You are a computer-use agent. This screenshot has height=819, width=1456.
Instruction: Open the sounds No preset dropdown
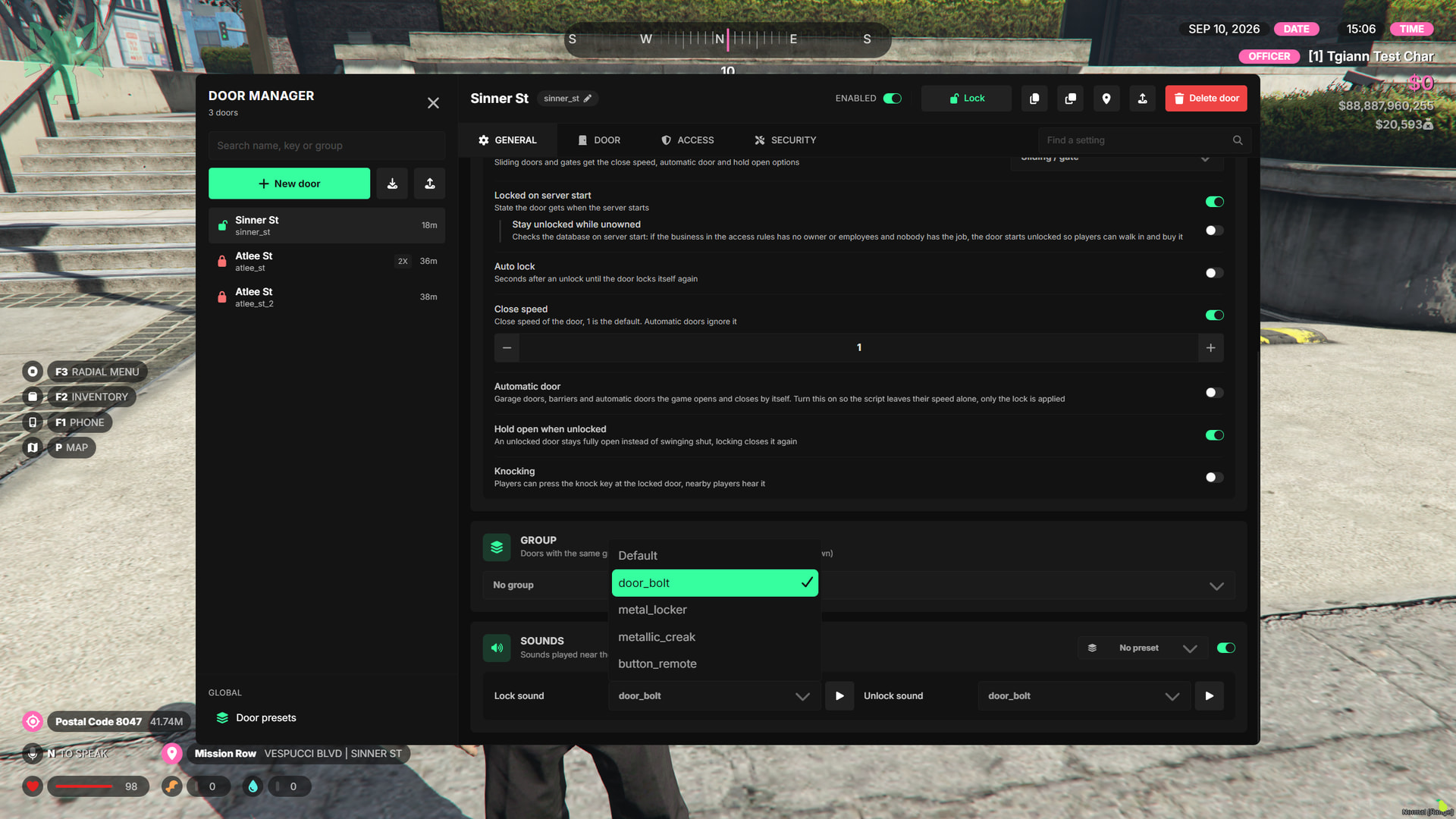pyautogui.click(x=1143, y=648)
